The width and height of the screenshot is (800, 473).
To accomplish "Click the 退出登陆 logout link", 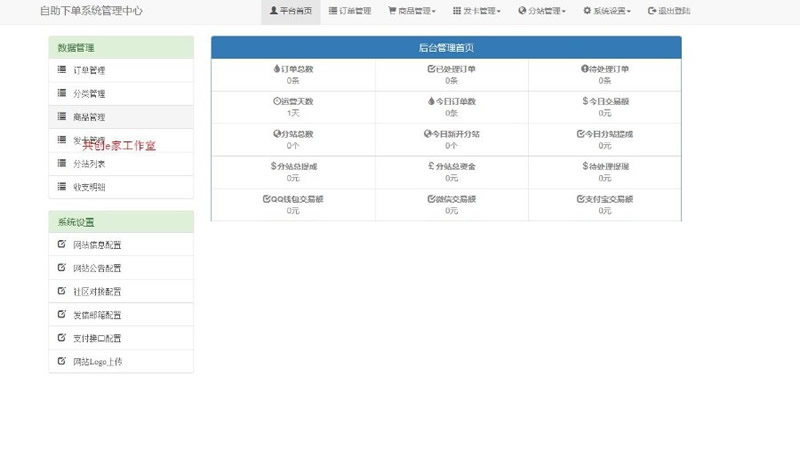I will click(669, 11).
